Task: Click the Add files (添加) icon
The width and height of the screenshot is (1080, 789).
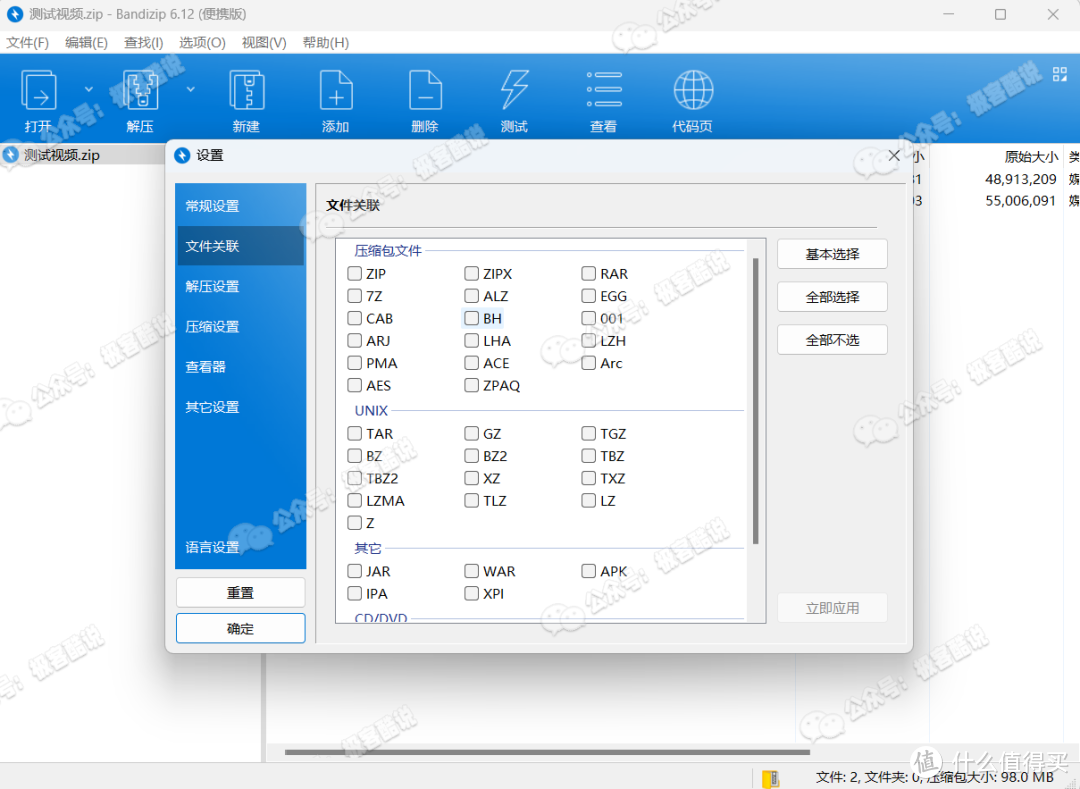Action: 336,91
